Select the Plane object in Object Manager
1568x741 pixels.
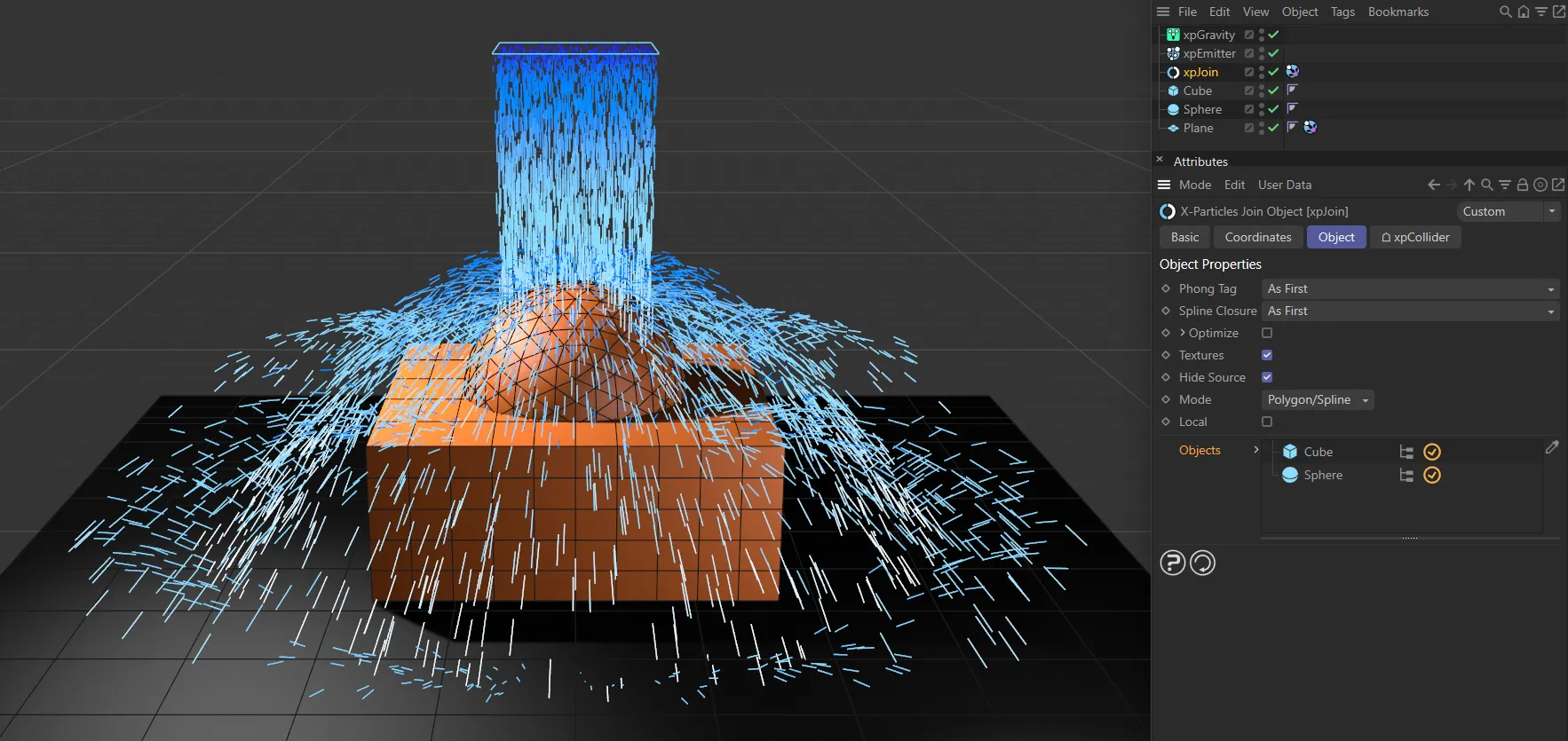pos(1198,128)
